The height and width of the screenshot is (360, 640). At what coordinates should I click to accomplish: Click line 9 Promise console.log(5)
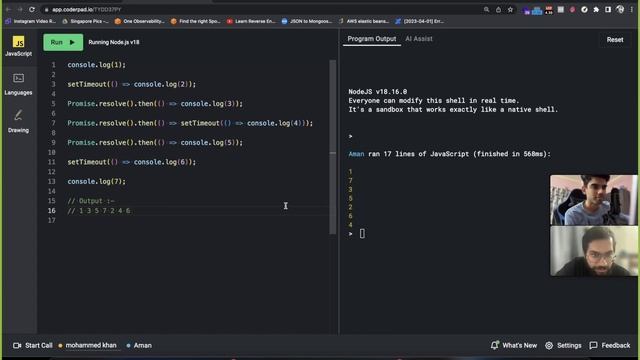click(x=155, y=142)
